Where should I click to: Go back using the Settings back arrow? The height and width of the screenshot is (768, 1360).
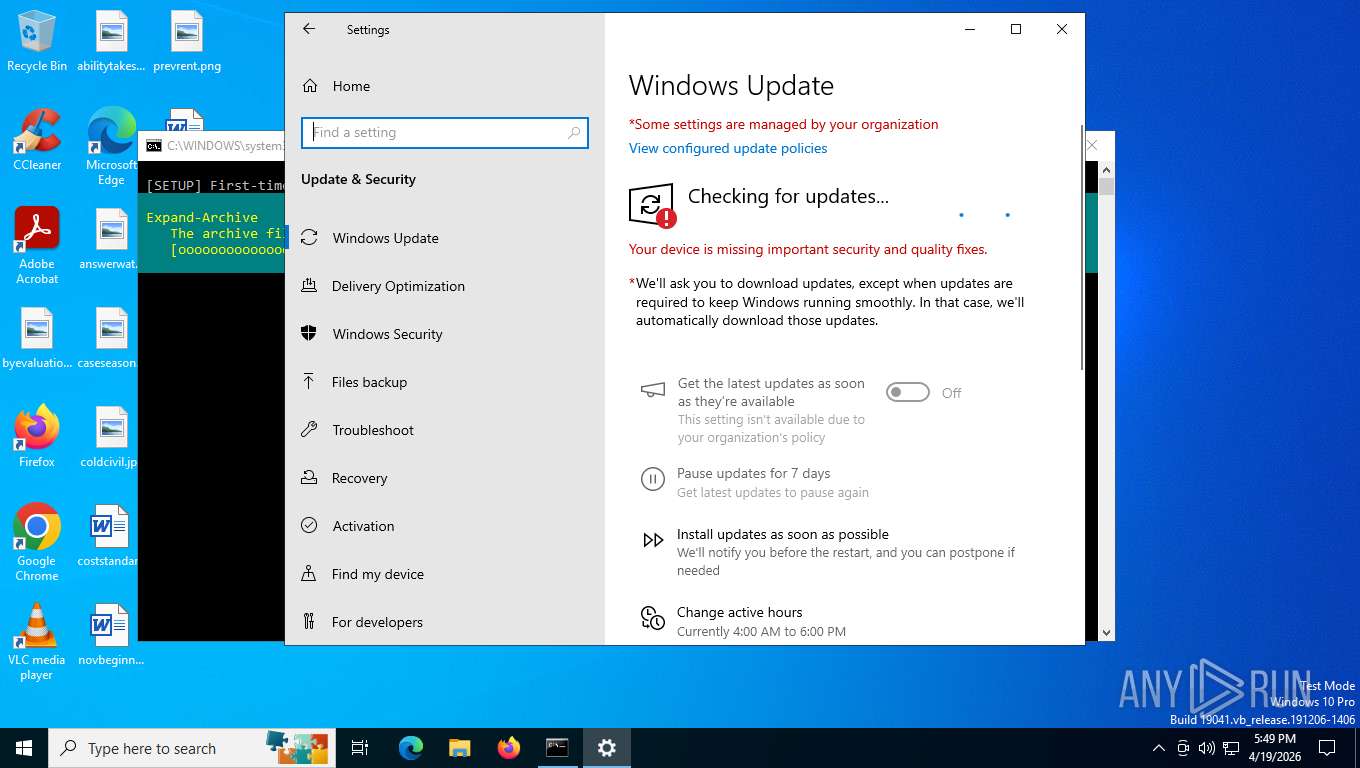click(x=309, y=29)
